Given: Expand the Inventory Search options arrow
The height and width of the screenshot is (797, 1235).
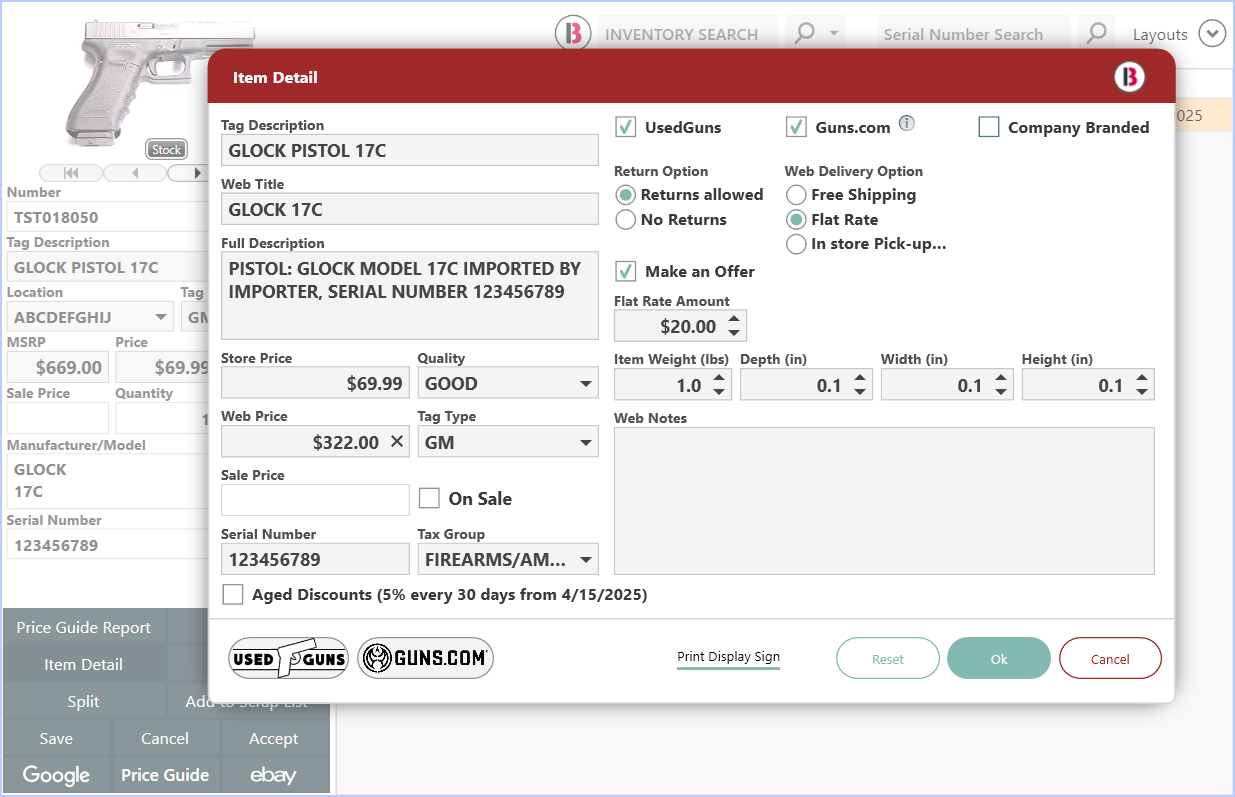Looking at the screenshot, I should 833,34.
